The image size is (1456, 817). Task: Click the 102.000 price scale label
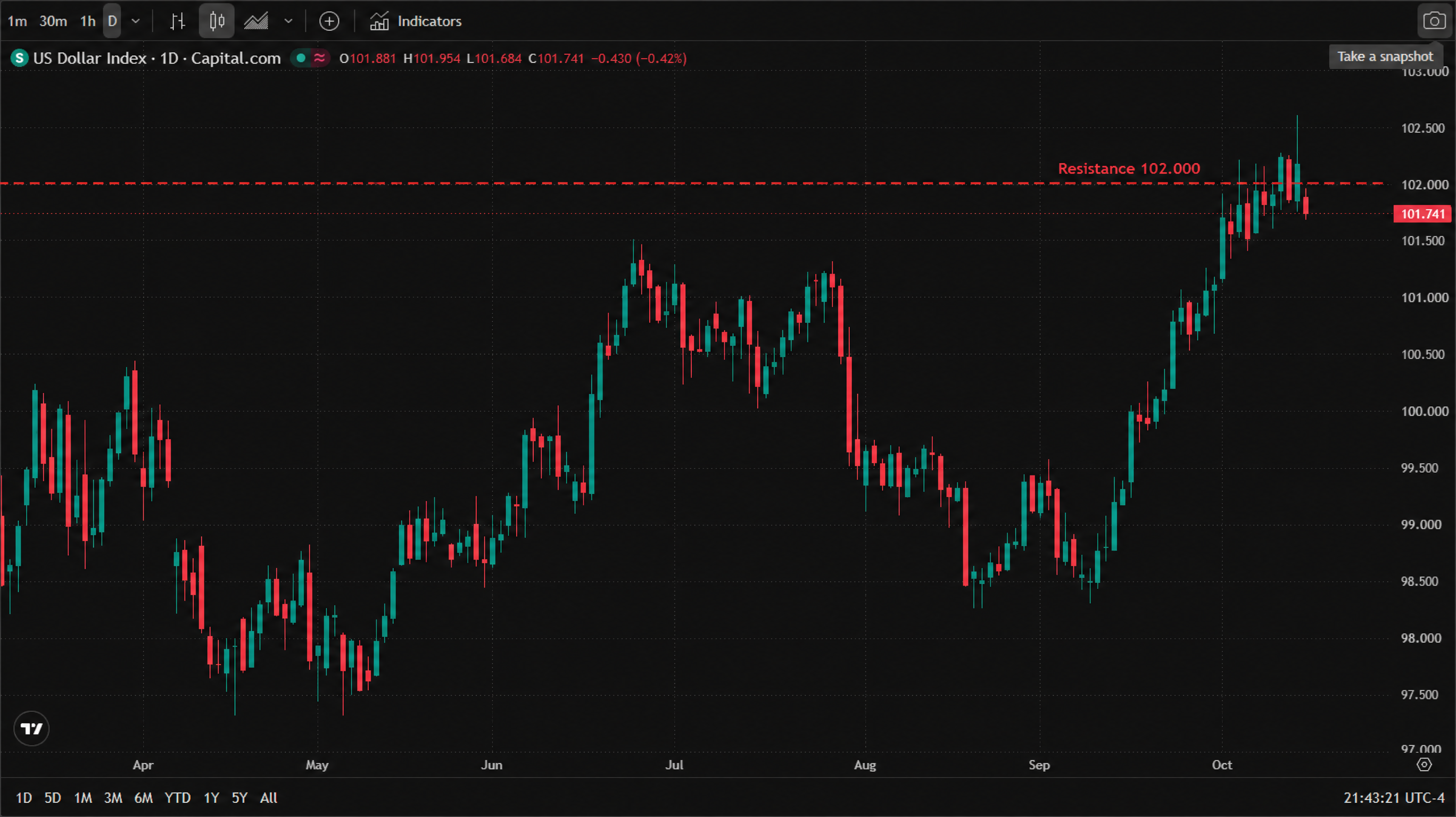click(x=1425, y=185)
